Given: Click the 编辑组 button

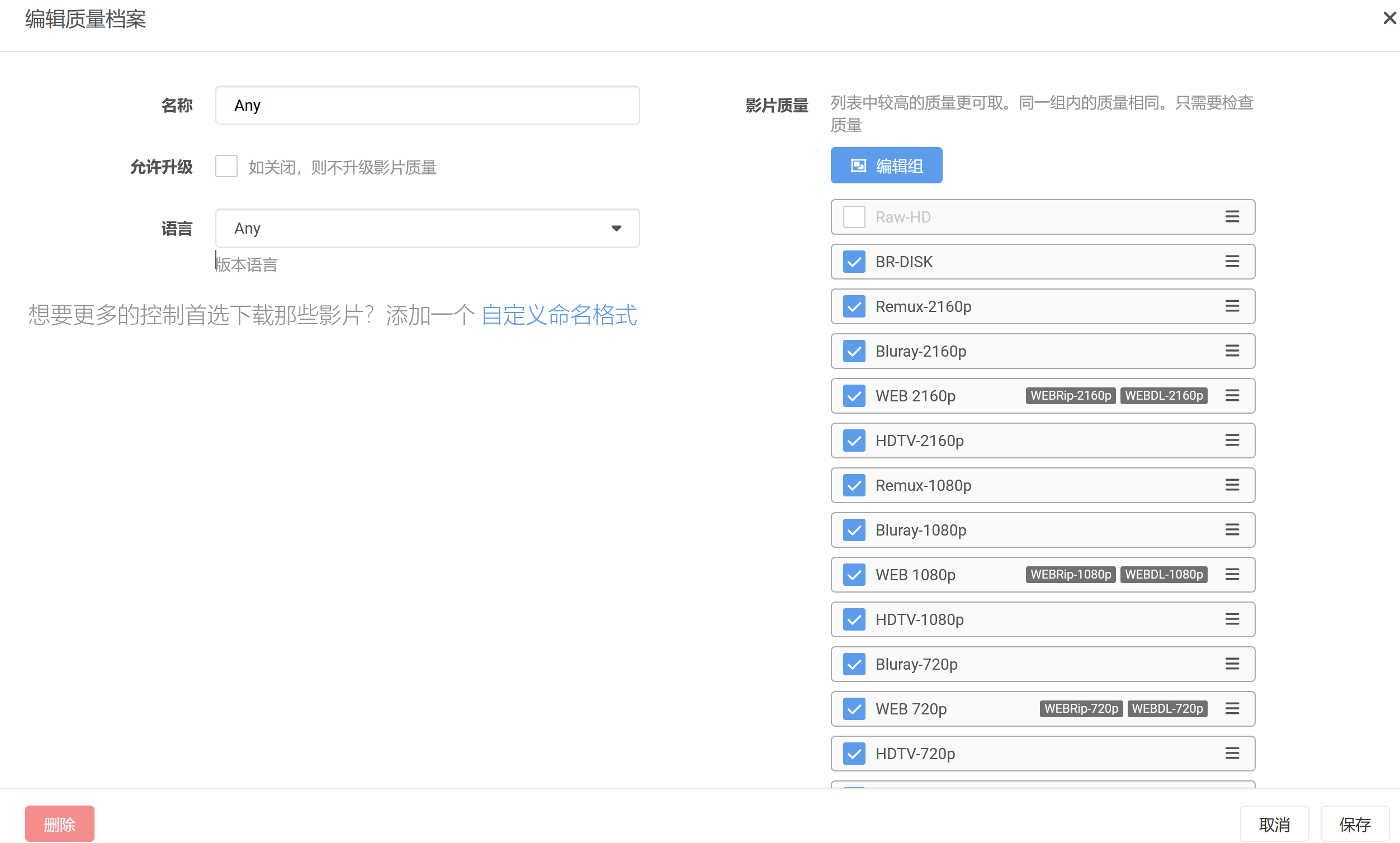Looking at the screenshot, I should pos(886,165).
